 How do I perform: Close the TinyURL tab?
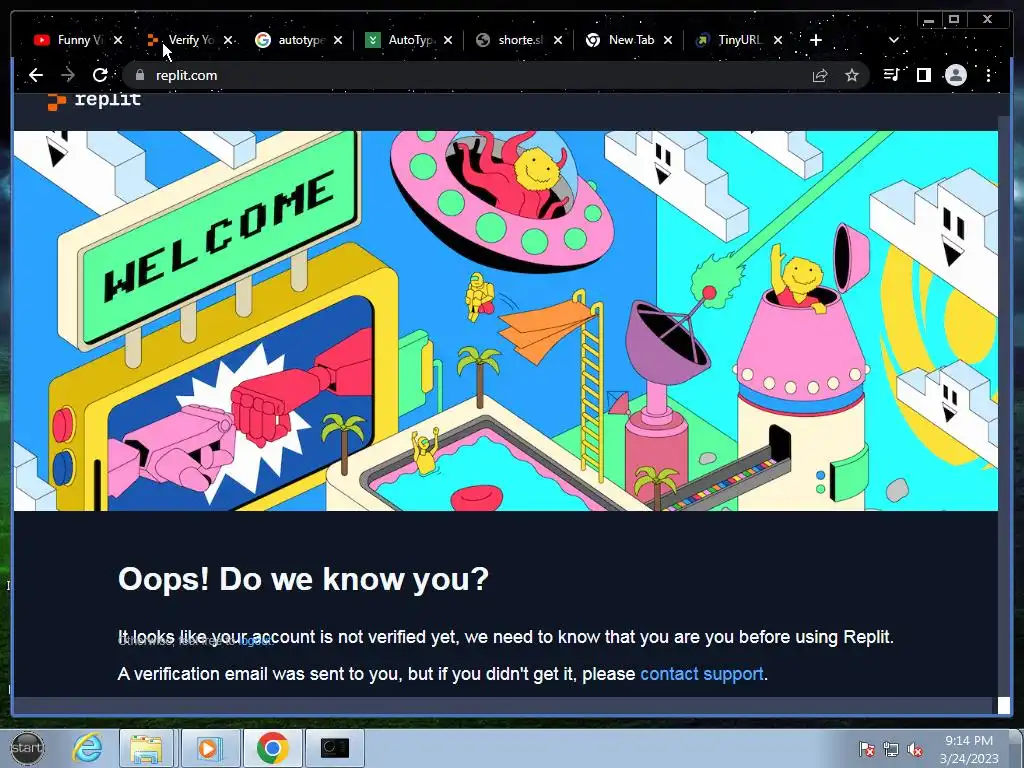click(x=778, y=40)
